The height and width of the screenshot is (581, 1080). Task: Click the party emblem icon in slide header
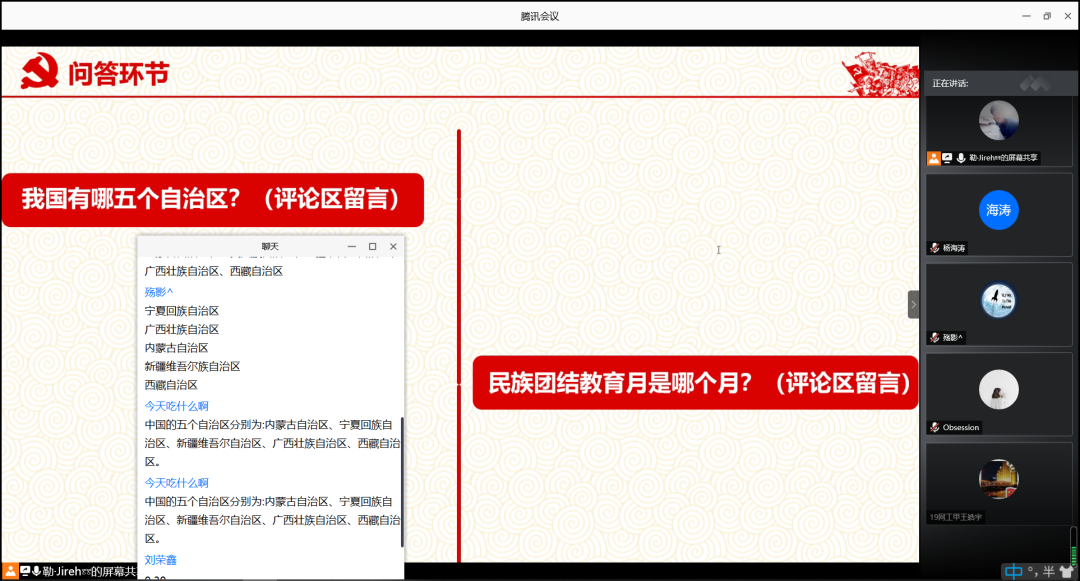click(x=40, y=73)
